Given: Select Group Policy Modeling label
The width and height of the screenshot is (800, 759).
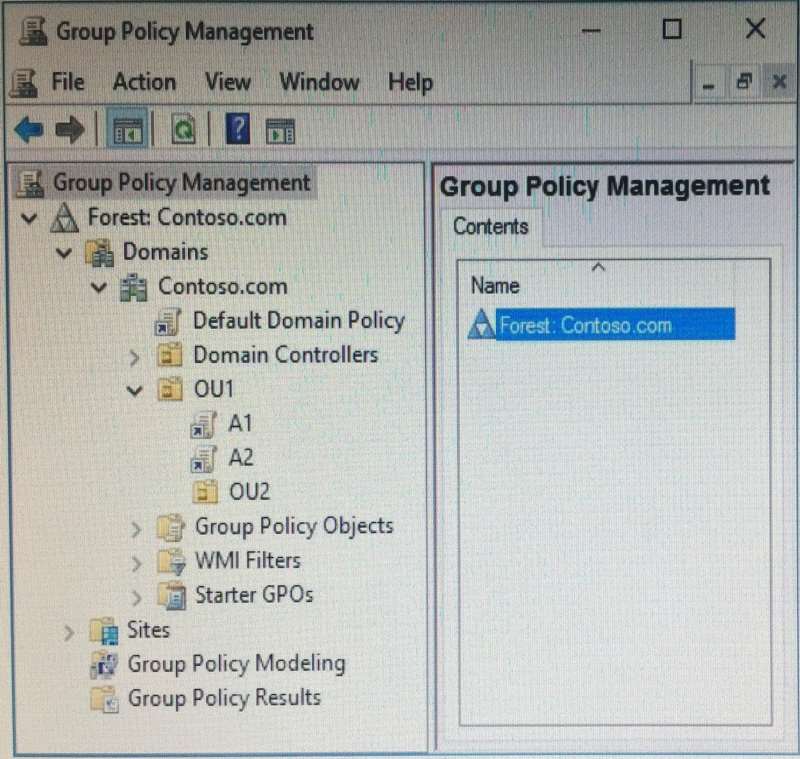Looking at the screenshot, I should tap(237, 665).
